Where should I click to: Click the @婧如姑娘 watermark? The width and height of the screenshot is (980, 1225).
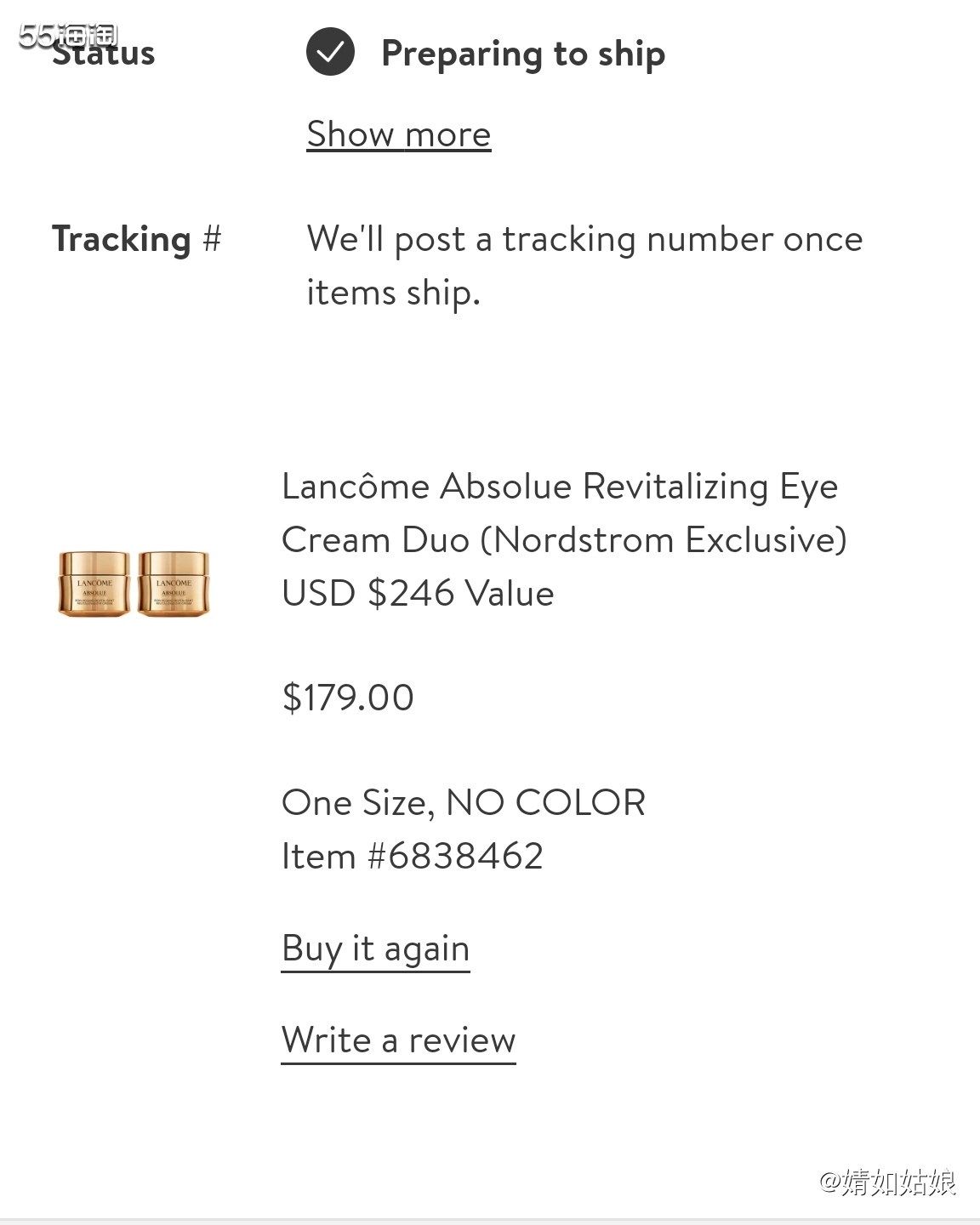(887, 1182)
